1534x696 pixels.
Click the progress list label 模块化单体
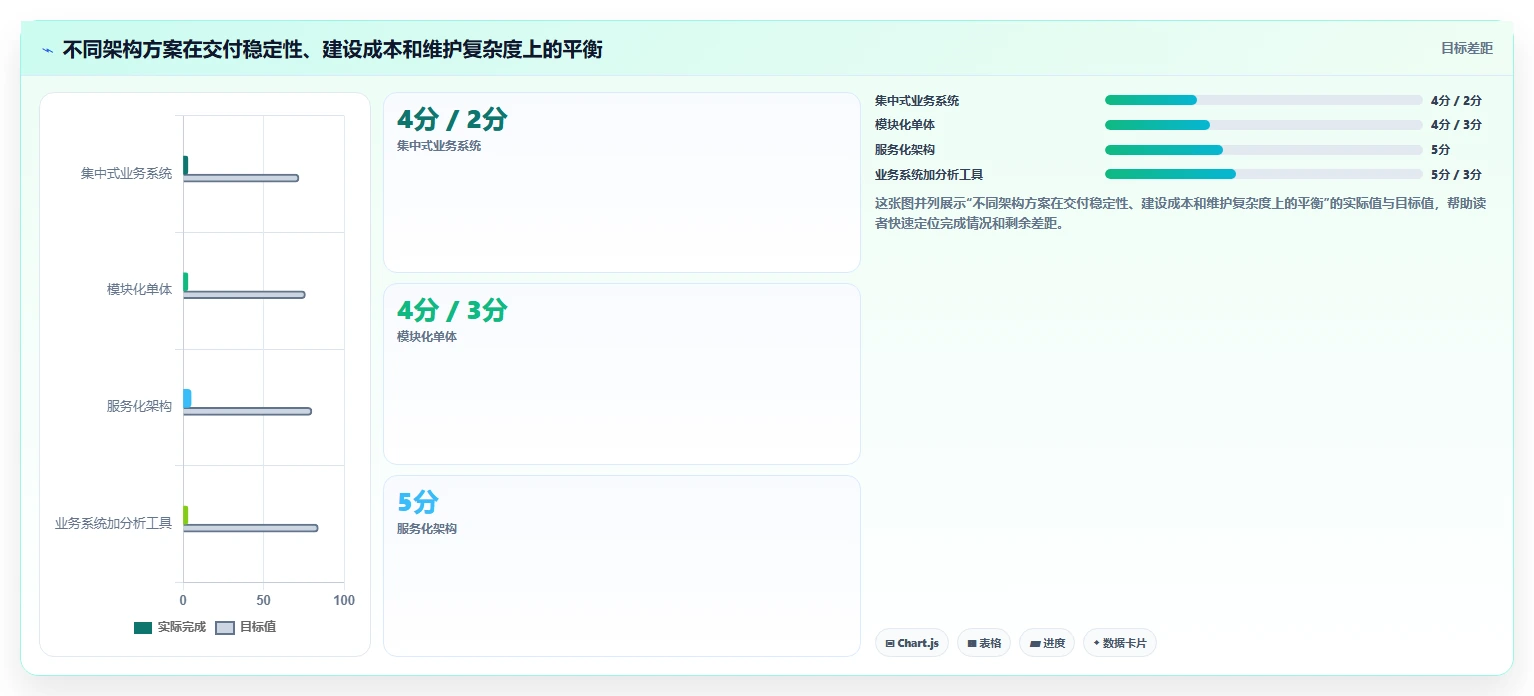pos(905,125)
